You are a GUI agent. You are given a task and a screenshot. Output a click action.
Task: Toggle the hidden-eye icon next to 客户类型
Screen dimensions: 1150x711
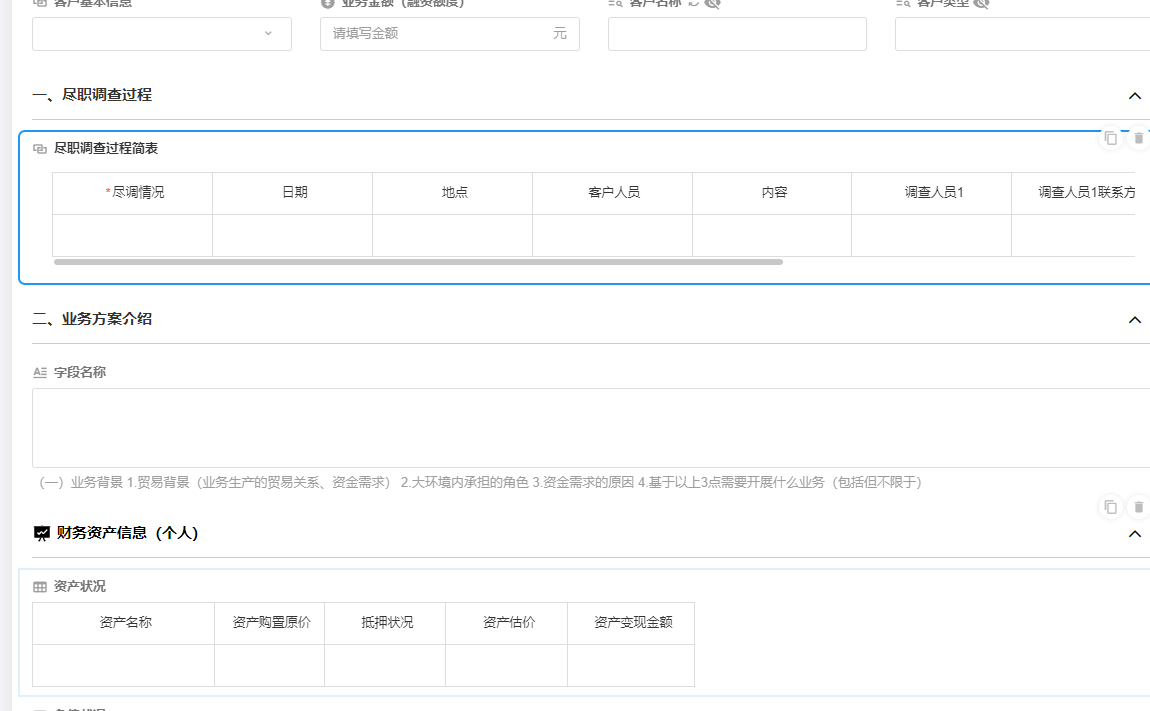pyautogui.click(x=981, y=3)
